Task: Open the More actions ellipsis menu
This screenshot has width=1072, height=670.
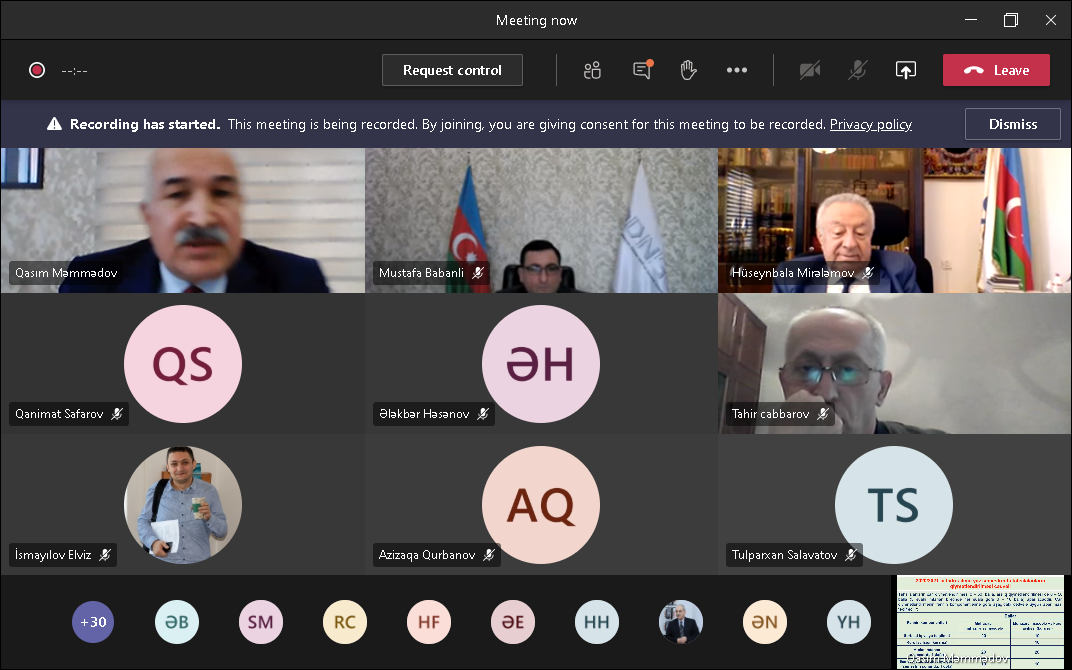Action: [737, 70]
